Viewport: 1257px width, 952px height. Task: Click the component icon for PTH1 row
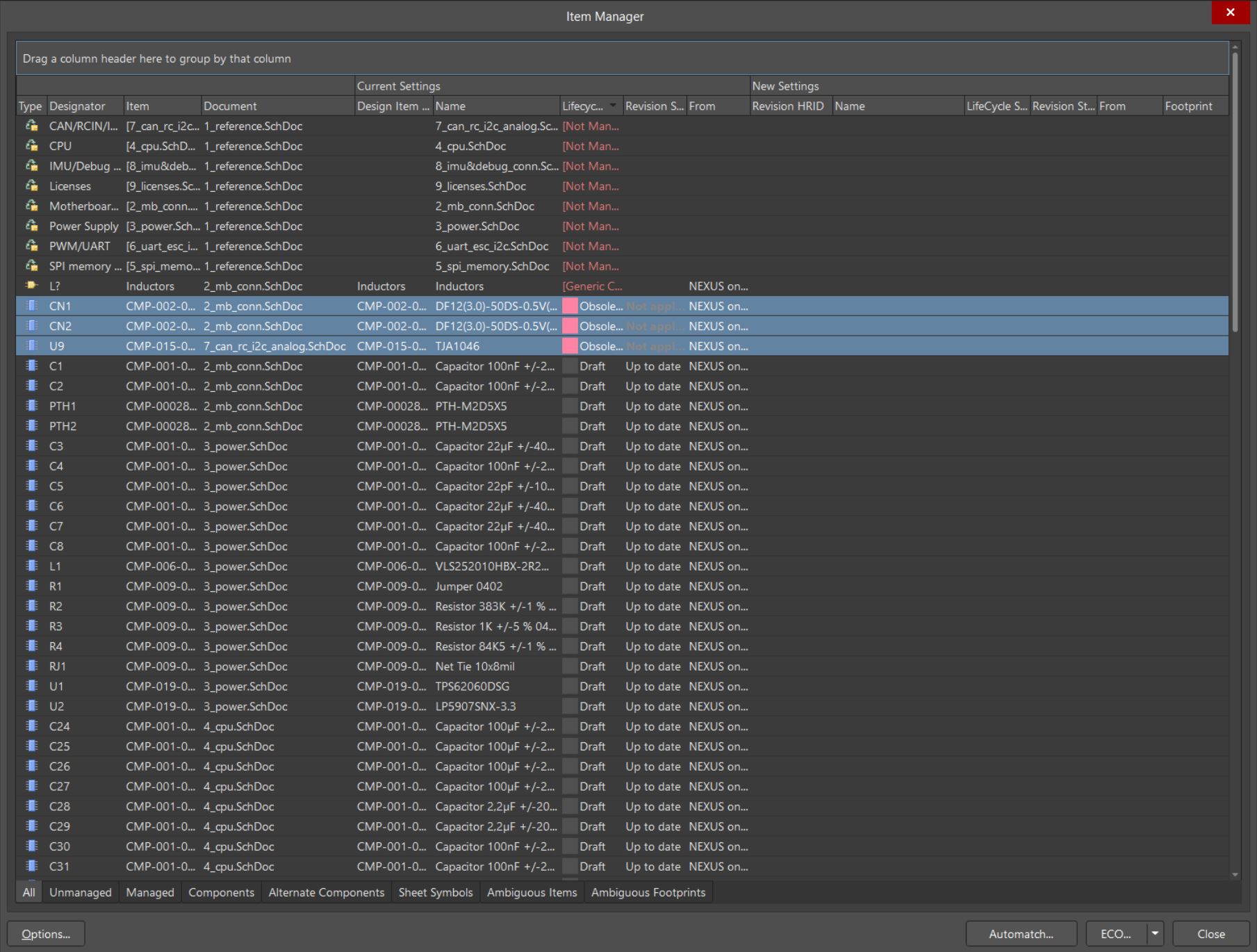click(31, 406)
